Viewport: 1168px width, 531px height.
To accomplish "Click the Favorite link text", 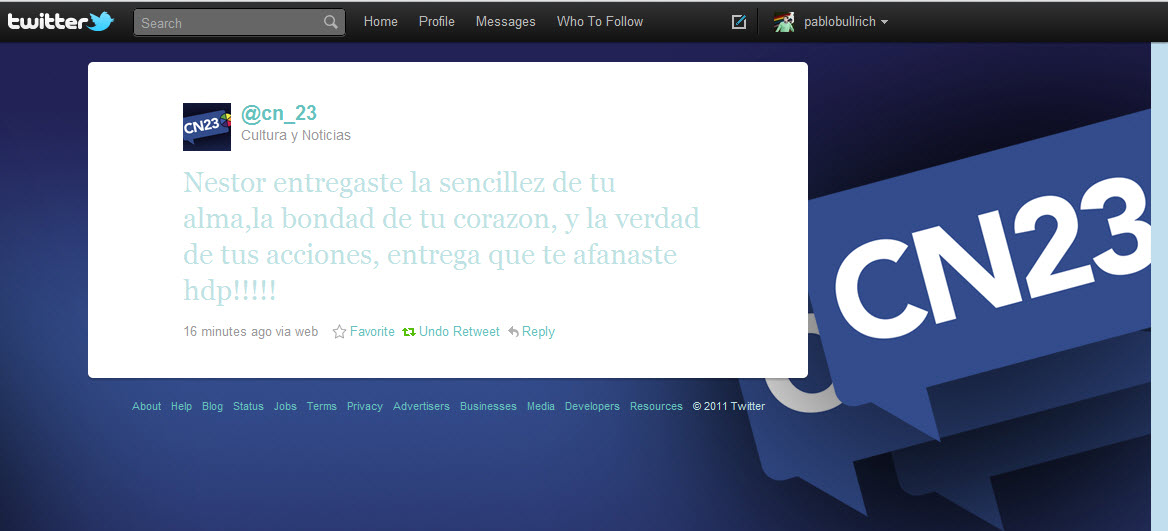I will [x=372, y=332].
